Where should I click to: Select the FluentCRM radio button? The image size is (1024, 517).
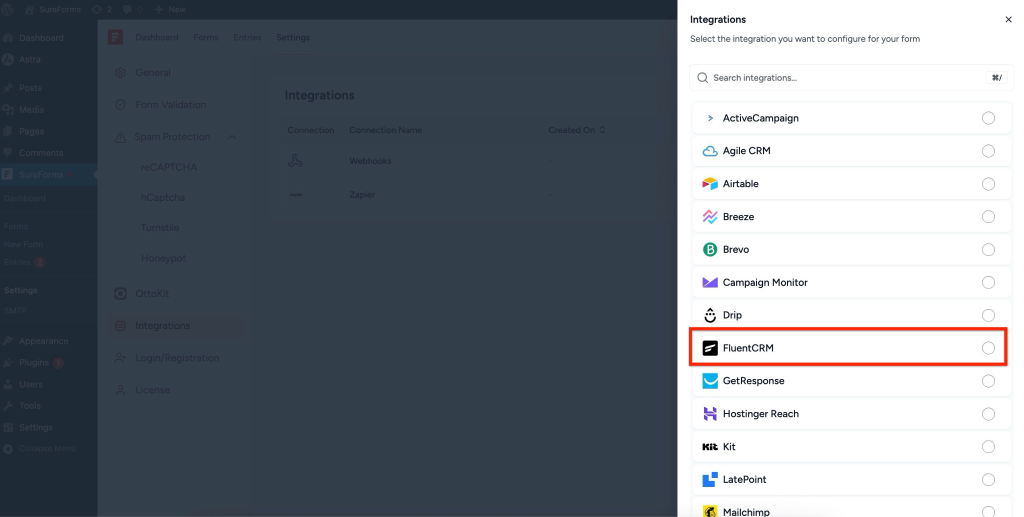coord(988,348)
